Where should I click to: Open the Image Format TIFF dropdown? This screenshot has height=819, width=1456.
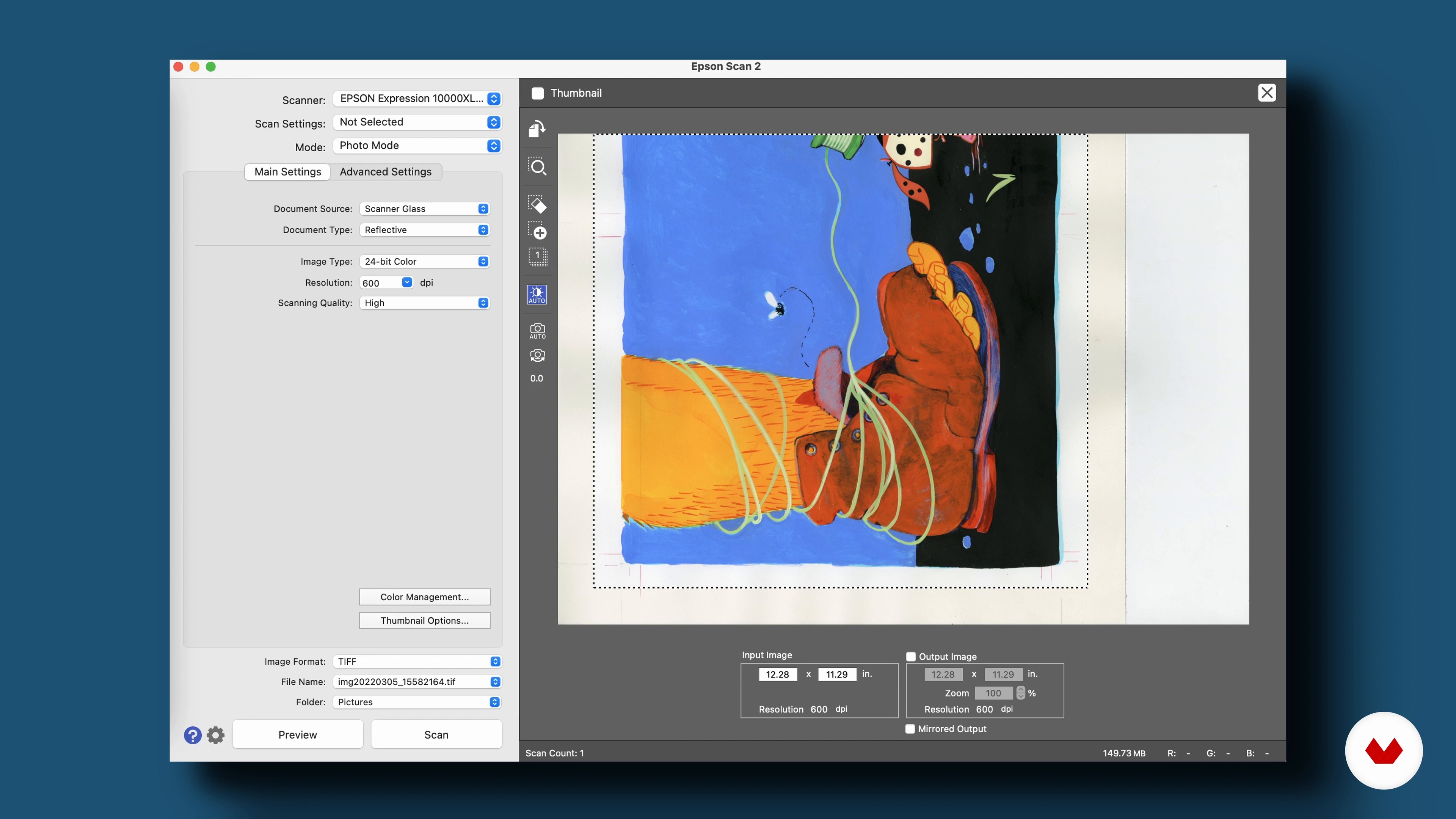(x=417, y=661)
